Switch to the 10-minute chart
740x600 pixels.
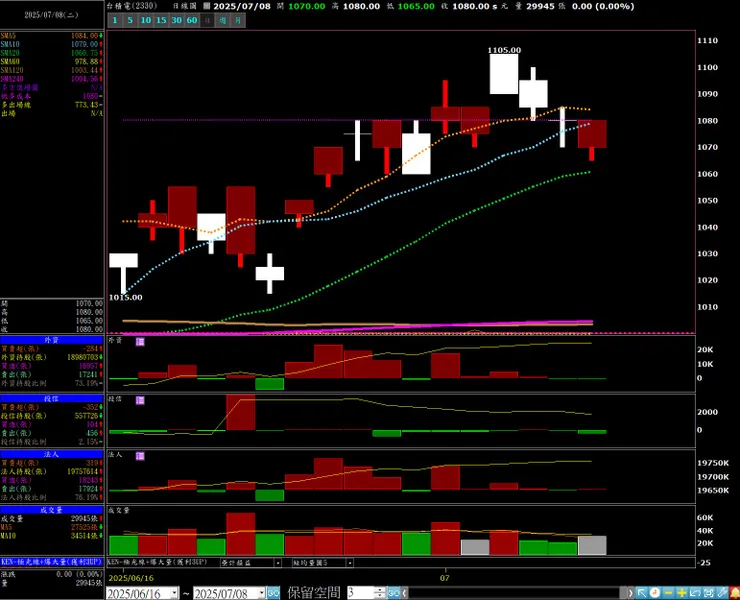coord(146,20)
